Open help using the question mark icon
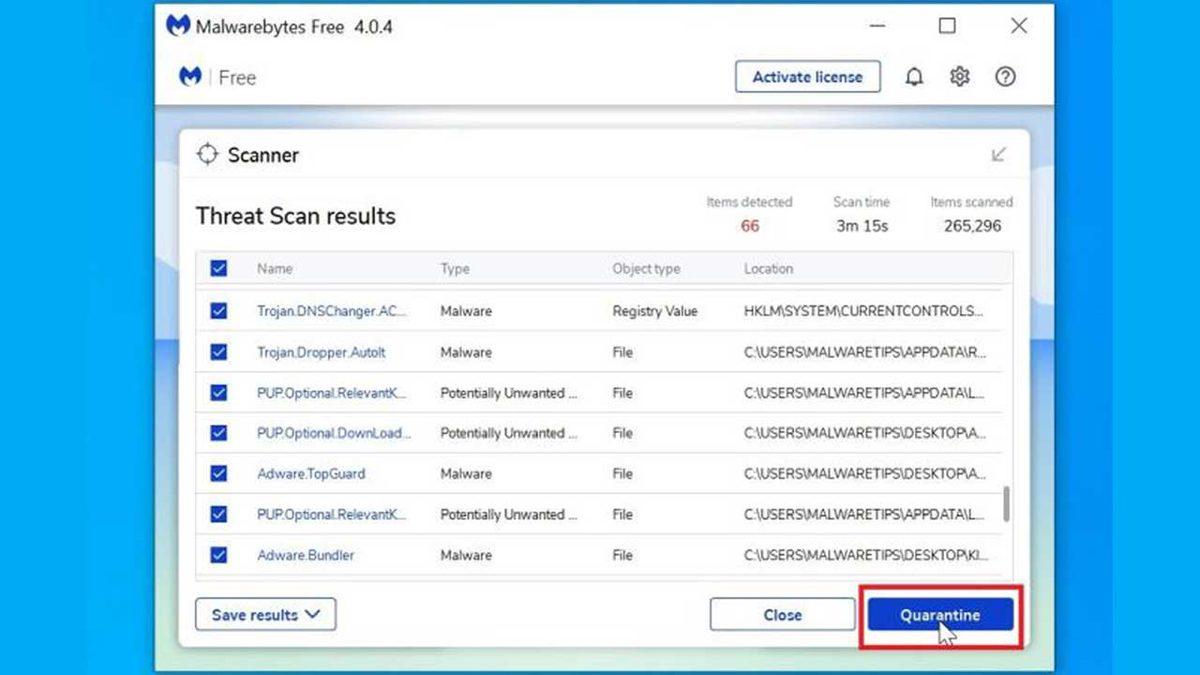The image size is (1200, 675). point(1005,76)
